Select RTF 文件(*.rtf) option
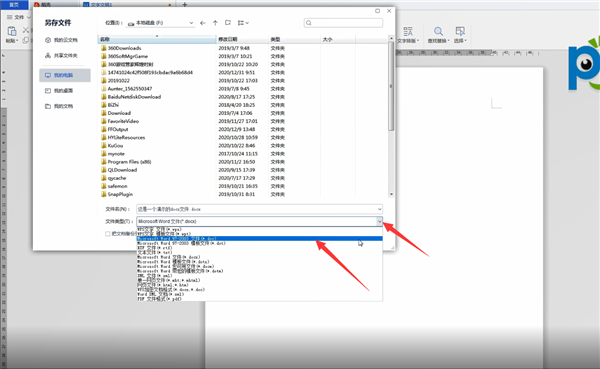 259,248
